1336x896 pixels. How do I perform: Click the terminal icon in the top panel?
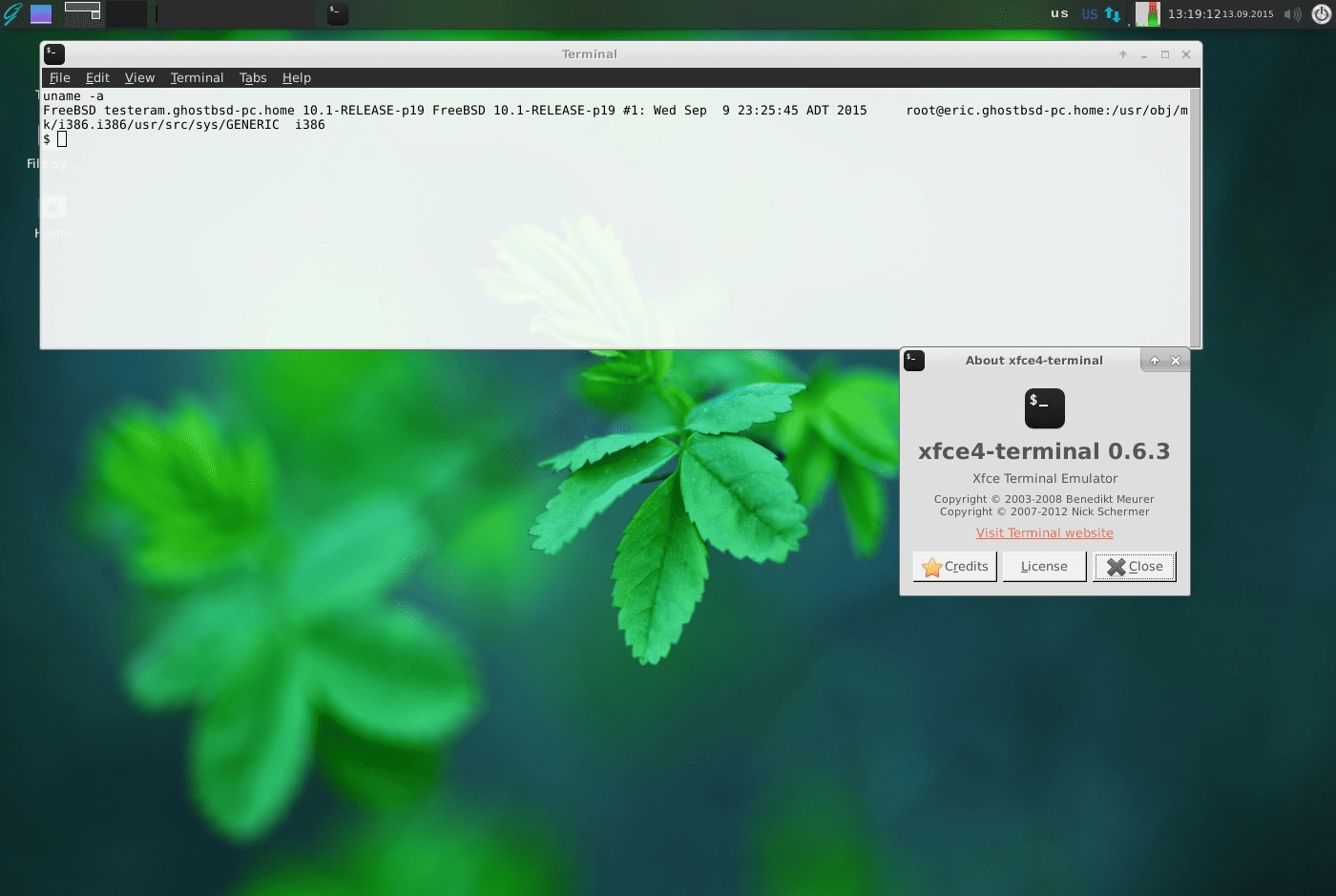coord(338,13)
